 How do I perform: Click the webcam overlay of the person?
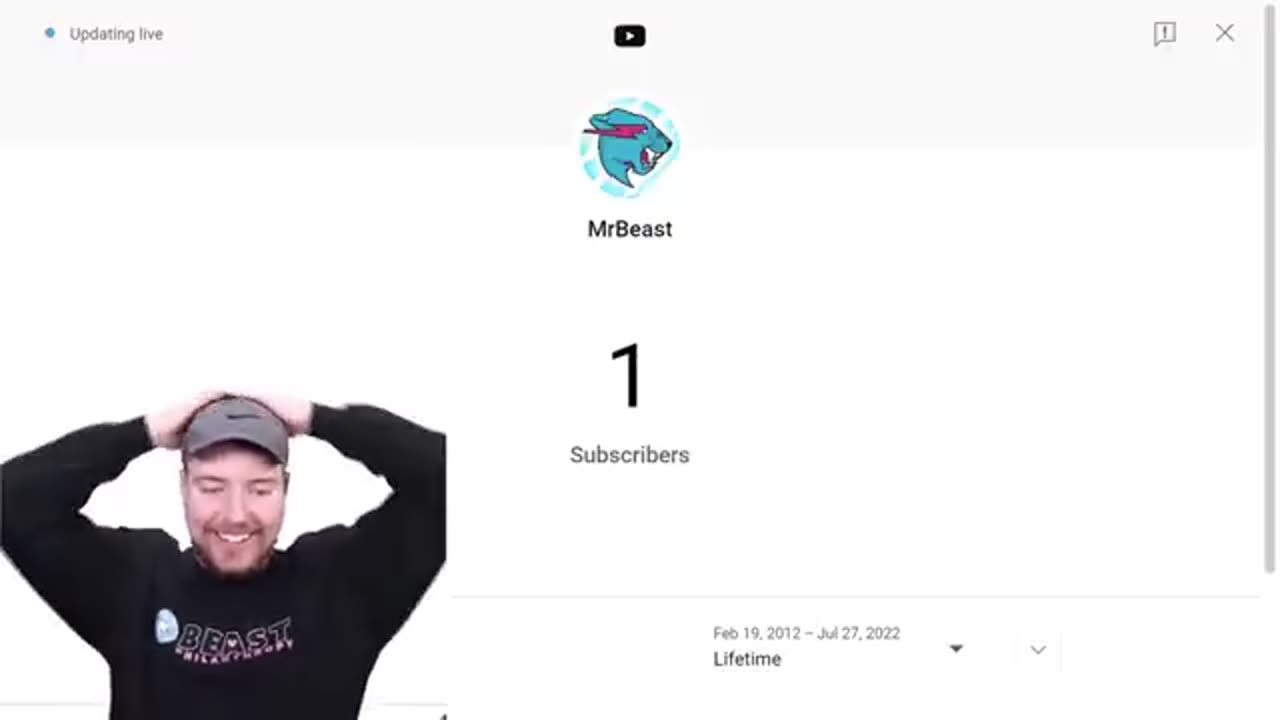[x=223, y=555]
